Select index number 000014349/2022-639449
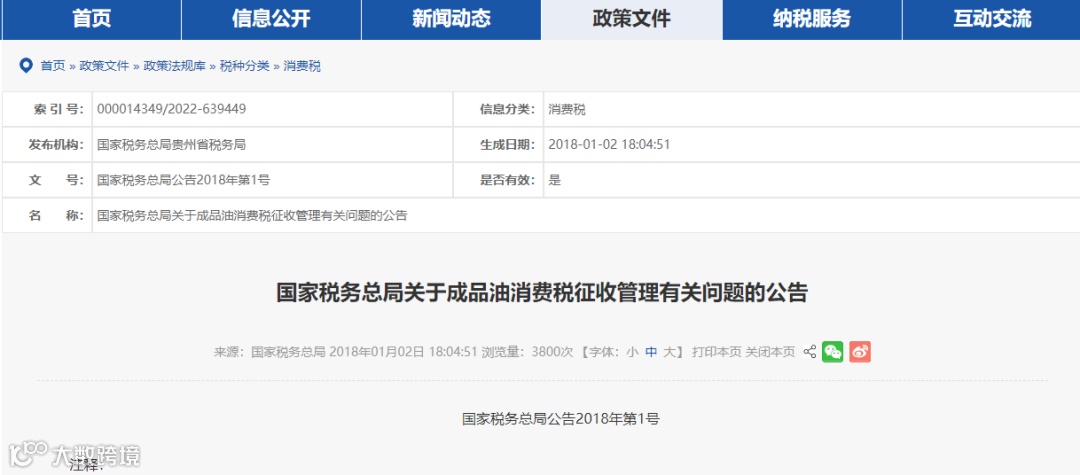Viewport: 1080px width, 475px height. pyautogui.click(x=172, y=109)
